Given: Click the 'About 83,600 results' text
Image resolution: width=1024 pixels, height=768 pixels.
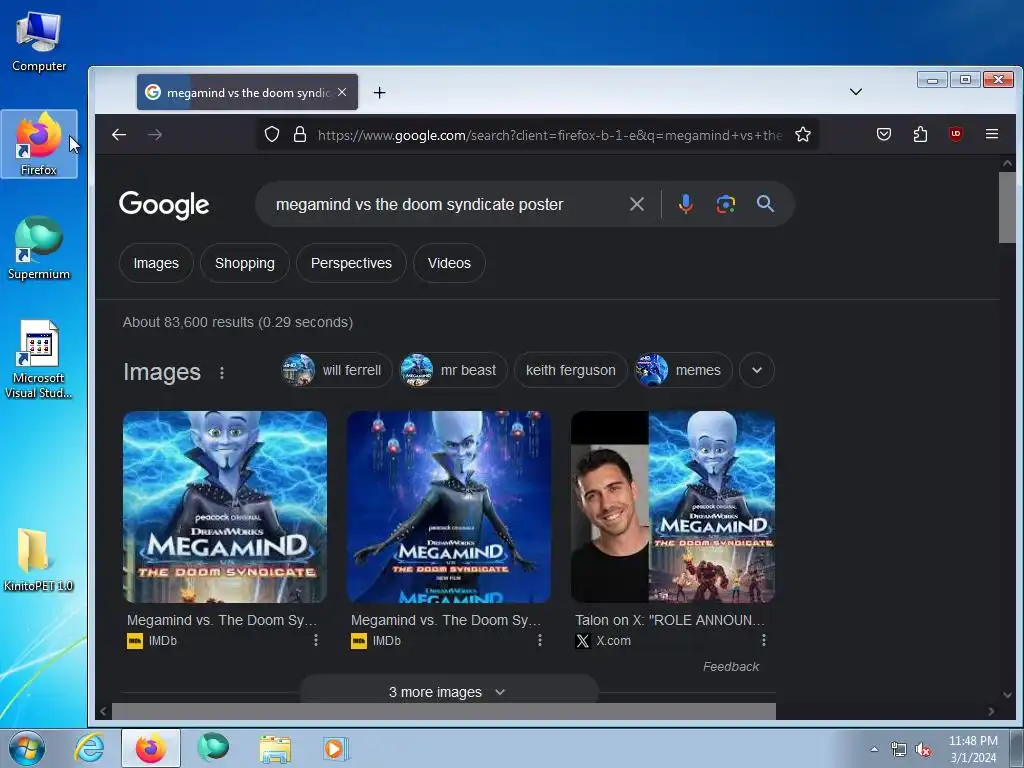Looking at the screenshot, I should pos(238,322).
